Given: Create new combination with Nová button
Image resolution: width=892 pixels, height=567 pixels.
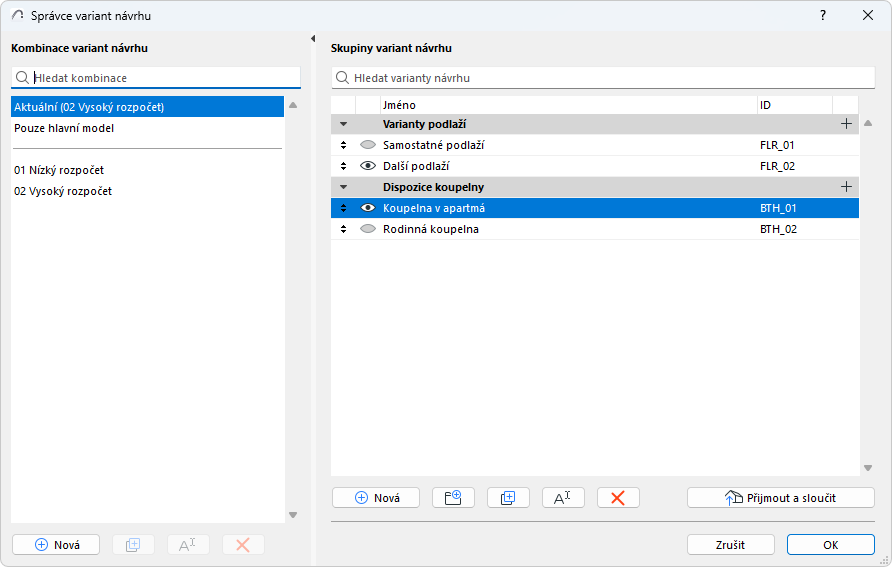Looking at the screenshot, I should 56,545.
